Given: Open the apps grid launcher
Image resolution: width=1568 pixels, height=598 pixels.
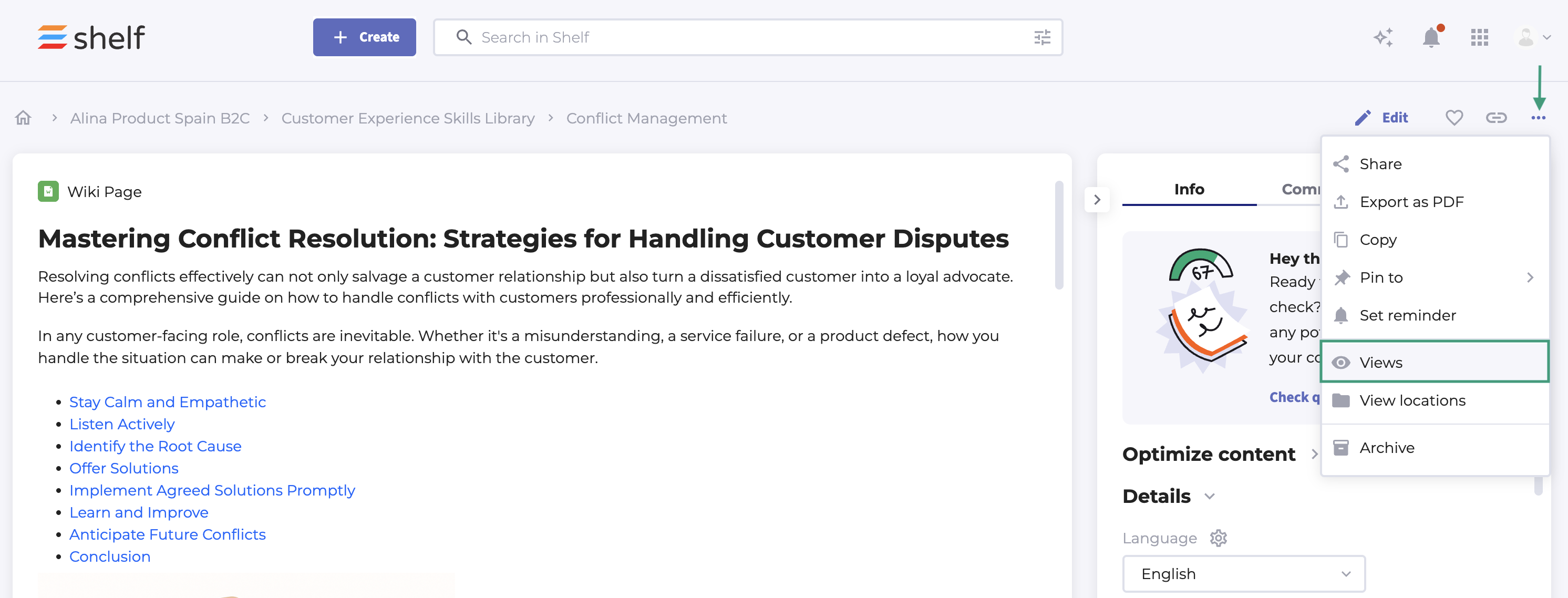Looking at the screenshot, I should click(1479, 38).
